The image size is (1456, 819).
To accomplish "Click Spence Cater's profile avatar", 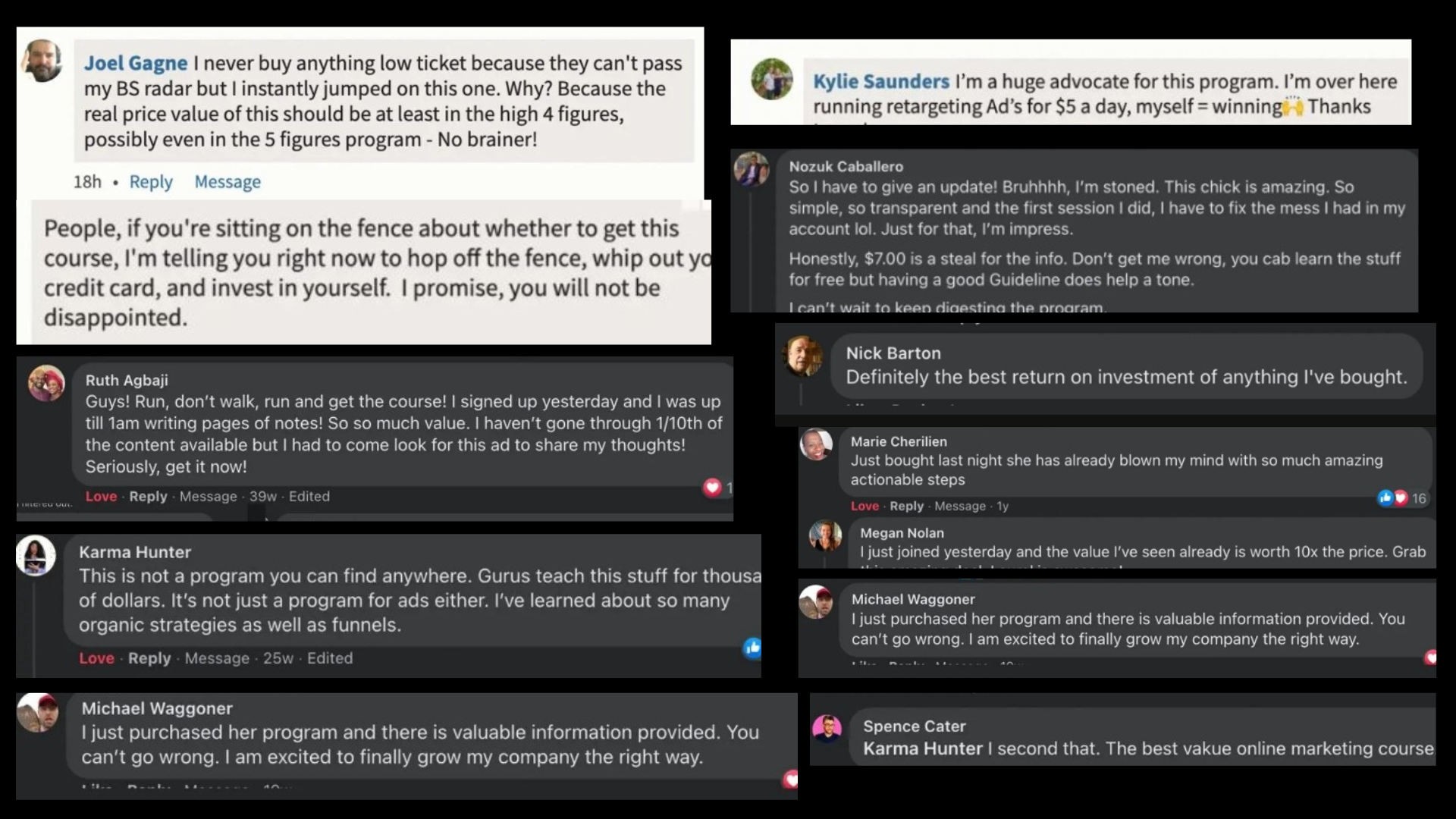I will (x=827, y=729).
